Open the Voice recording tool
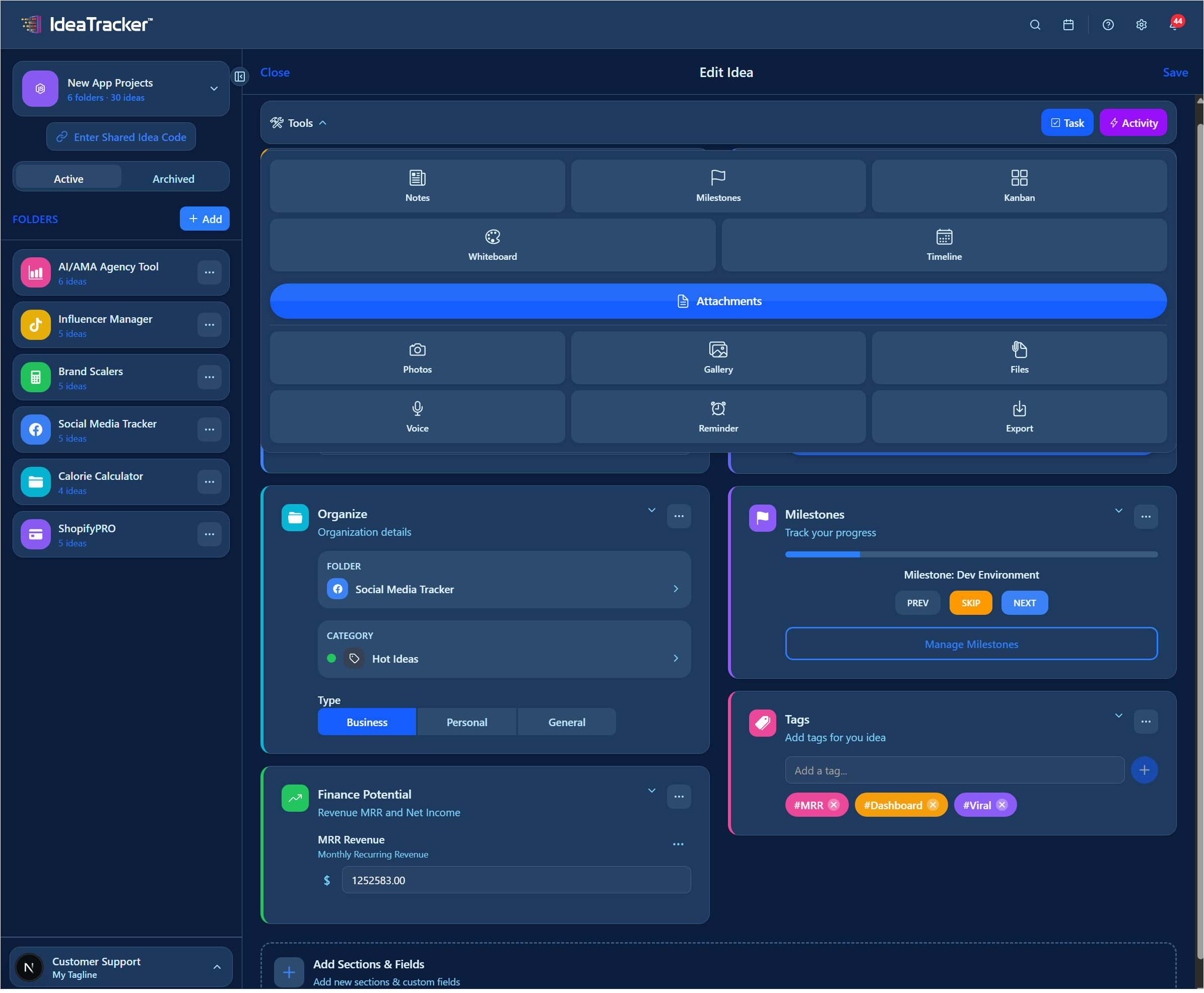The width and height of the screenshot is (1204, 993). click(x=417, y=416)
